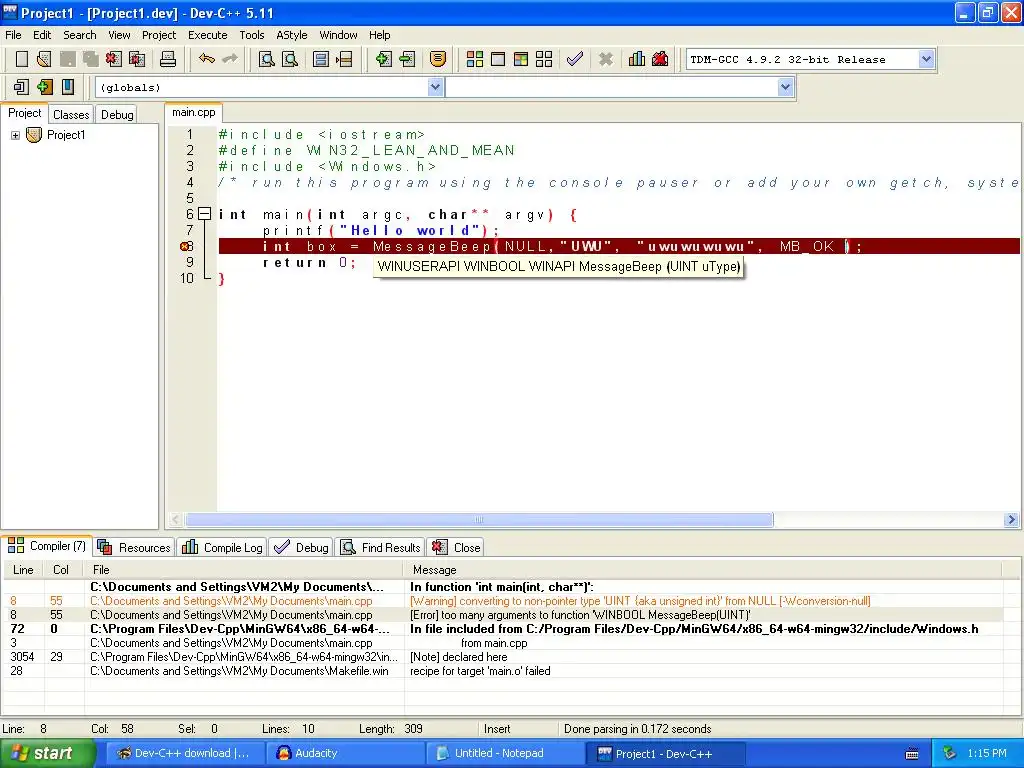Undo the last edit with the toolbar arrow
The width and height of the screenshot is (1024, 768).
click(206, 59)
